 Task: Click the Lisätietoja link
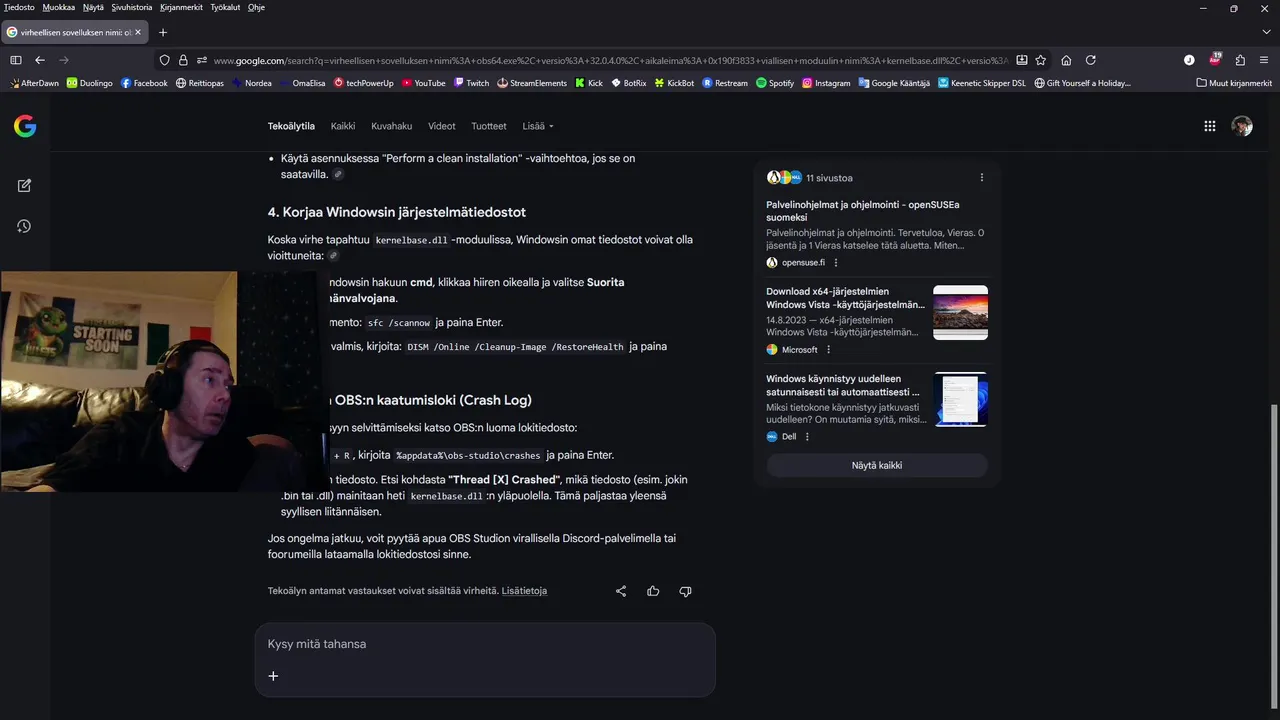524,591
